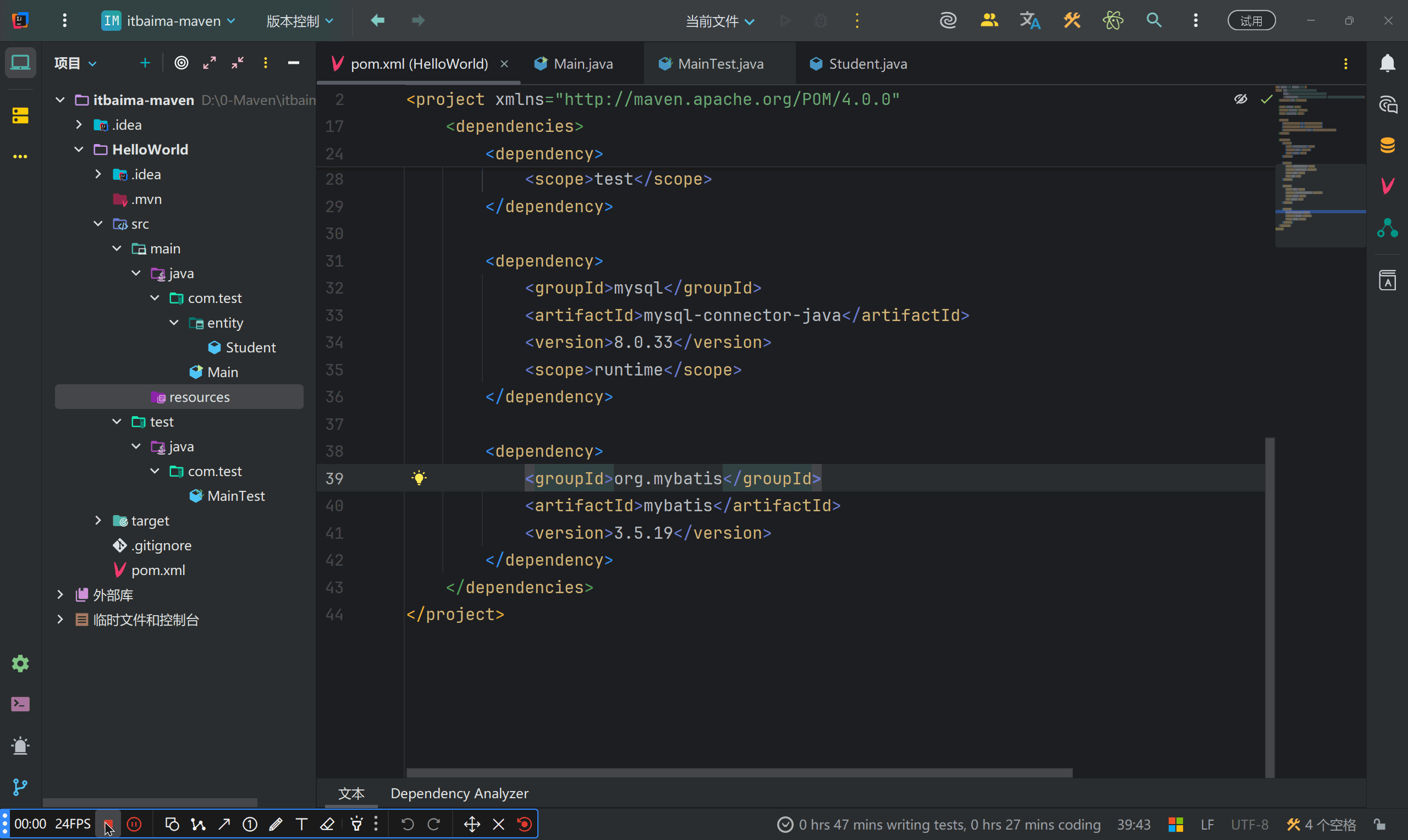Screen dimensions: 1408x840
Task: Switch to the MainTest.java tab
Action: 719,64
